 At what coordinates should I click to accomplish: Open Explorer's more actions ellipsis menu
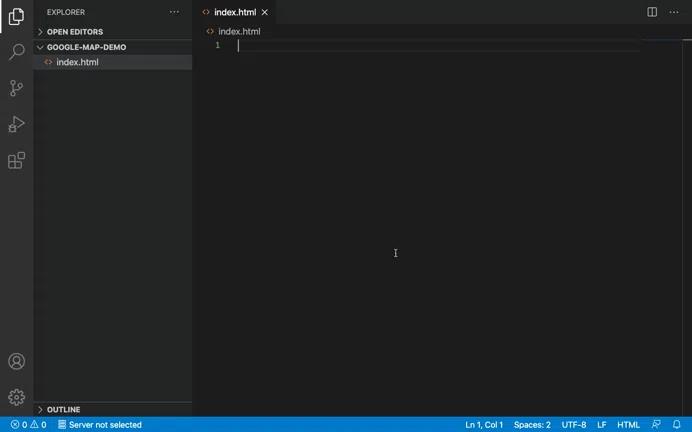pos(175,12)
